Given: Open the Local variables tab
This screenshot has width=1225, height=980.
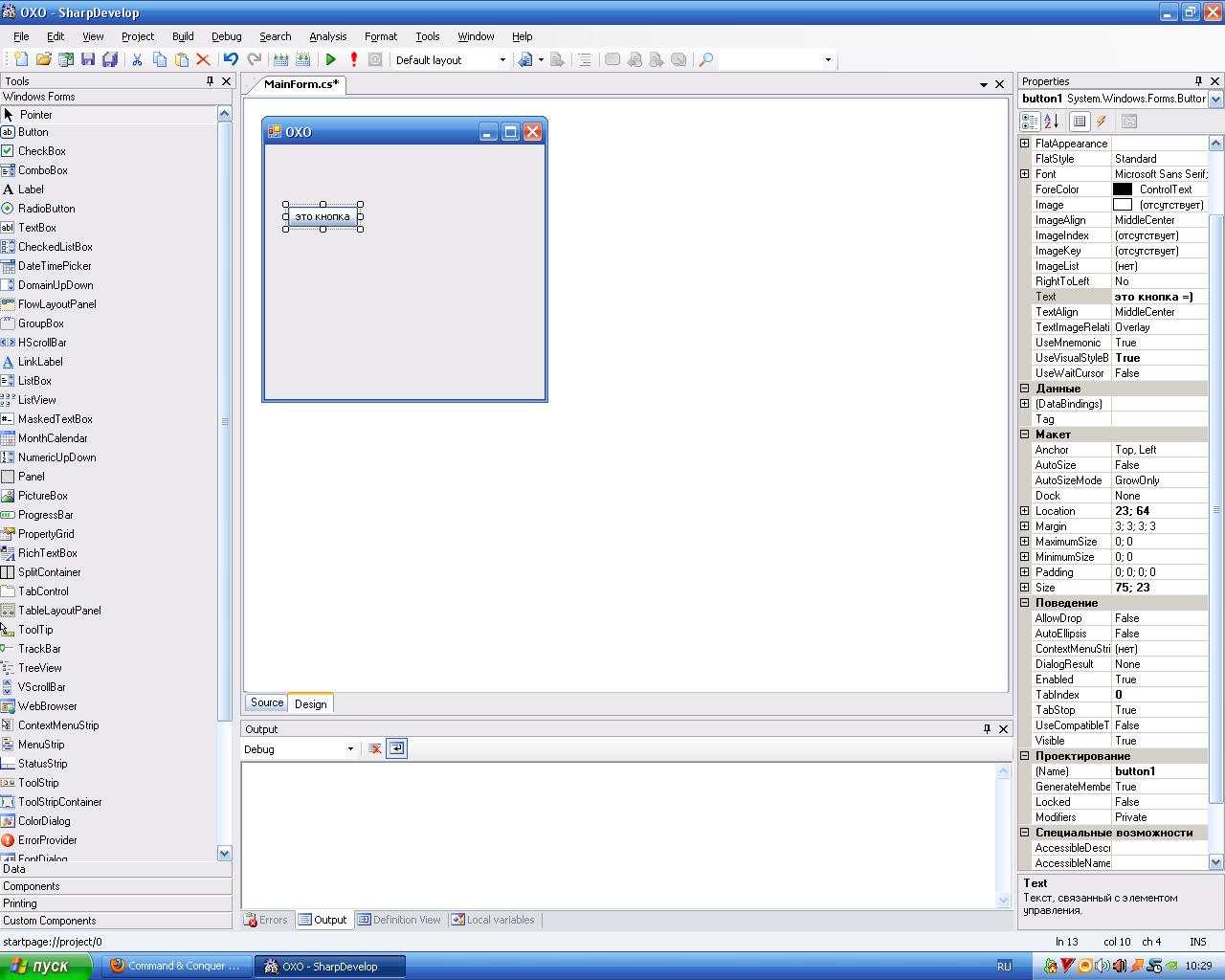Looking at the screenshot, I should pyautogui.click(x=493, y=920).
